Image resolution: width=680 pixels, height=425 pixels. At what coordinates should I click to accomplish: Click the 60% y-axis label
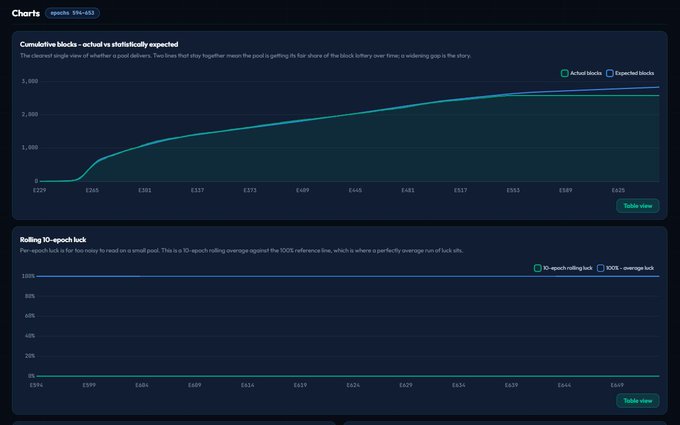click(30, 316)
